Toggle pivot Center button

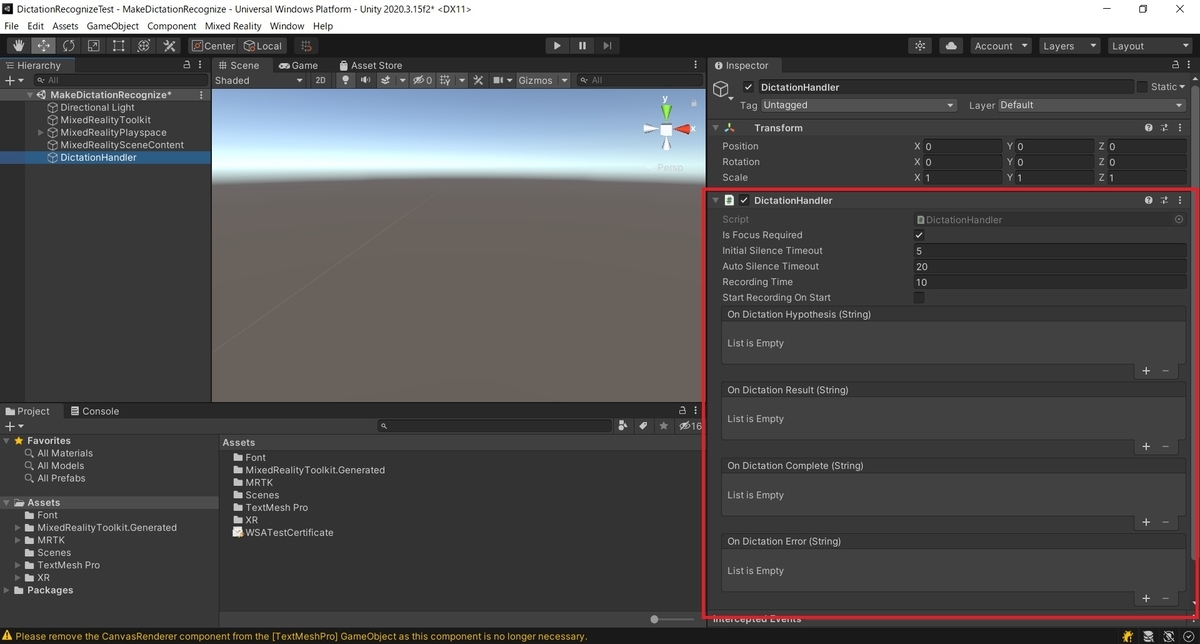click(213, 46)
